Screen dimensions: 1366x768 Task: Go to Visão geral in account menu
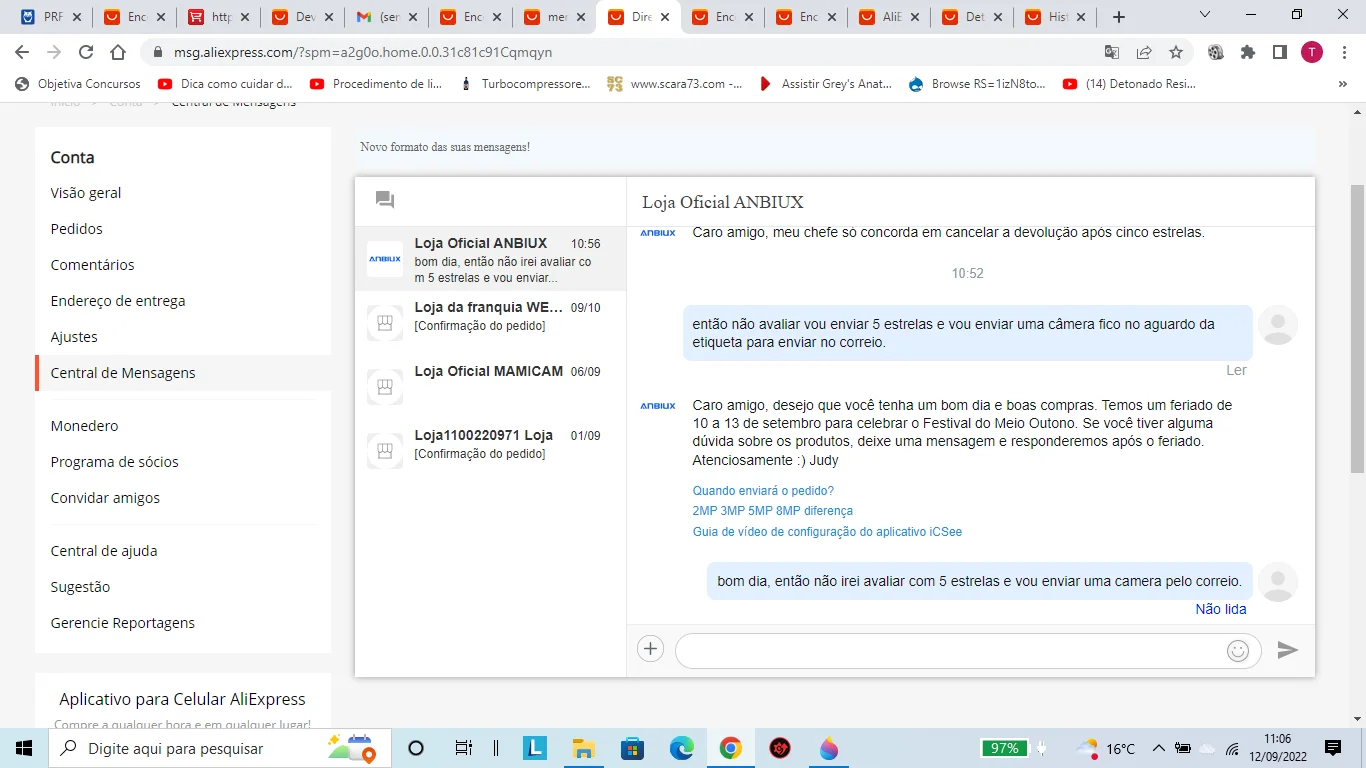click(x=86, y=193)
